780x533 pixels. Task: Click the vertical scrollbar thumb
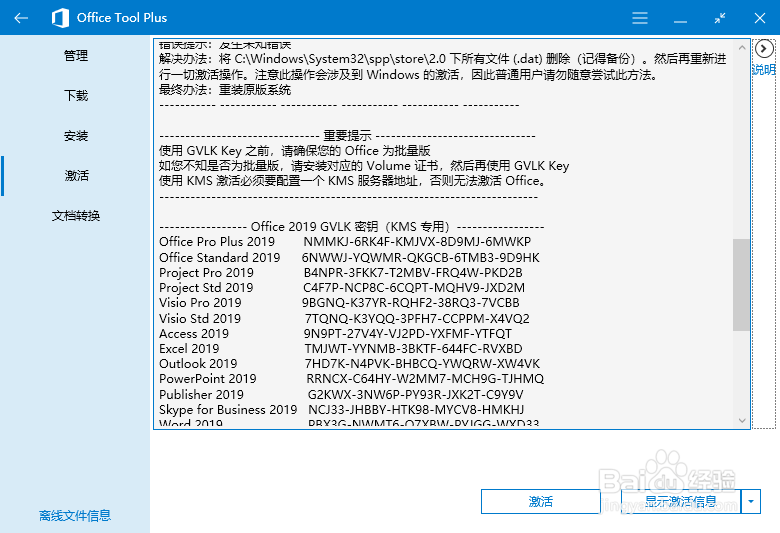point(741,284)
